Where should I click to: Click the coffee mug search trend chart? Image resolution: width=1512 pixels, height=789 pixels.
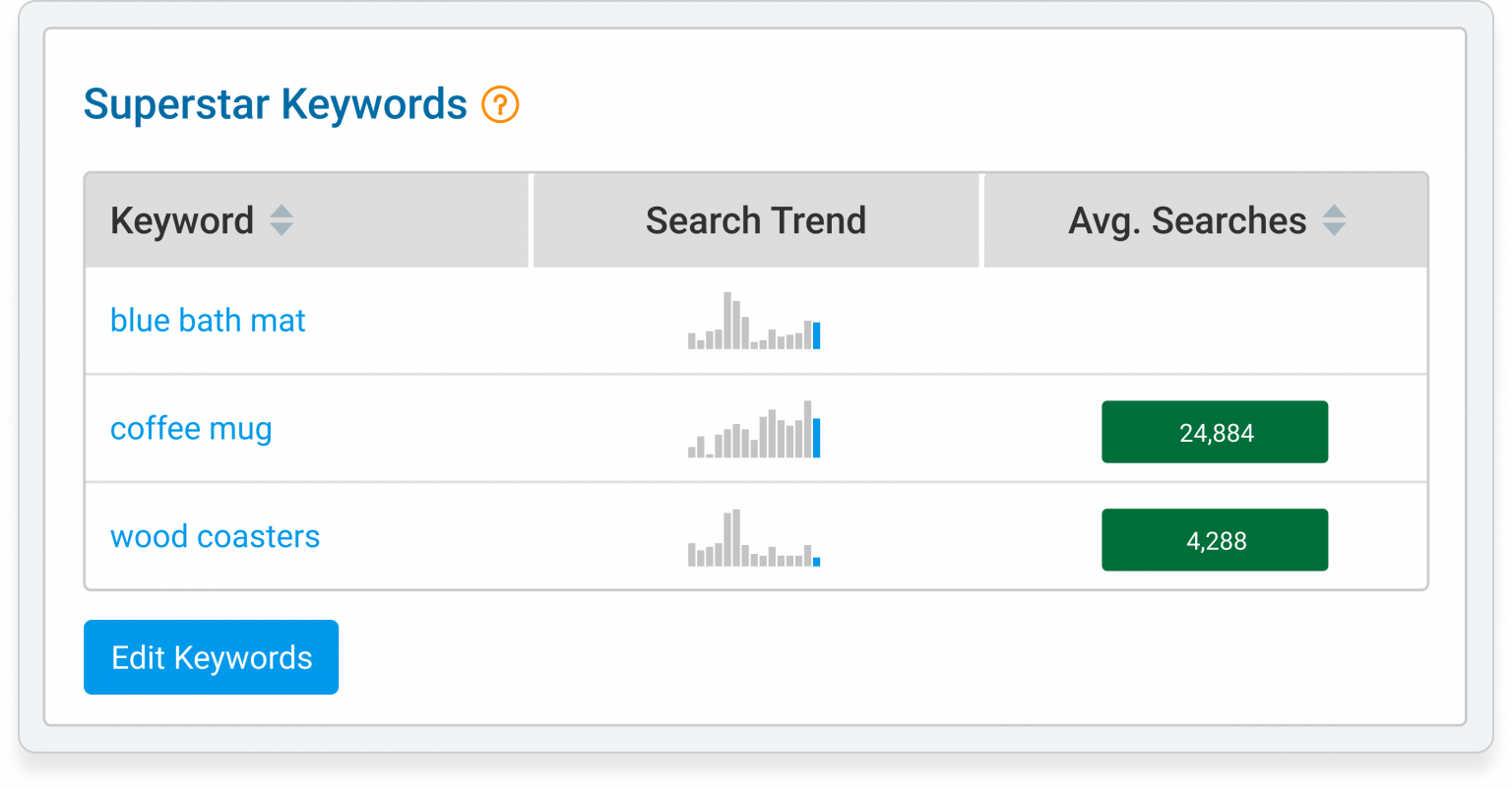754,430
